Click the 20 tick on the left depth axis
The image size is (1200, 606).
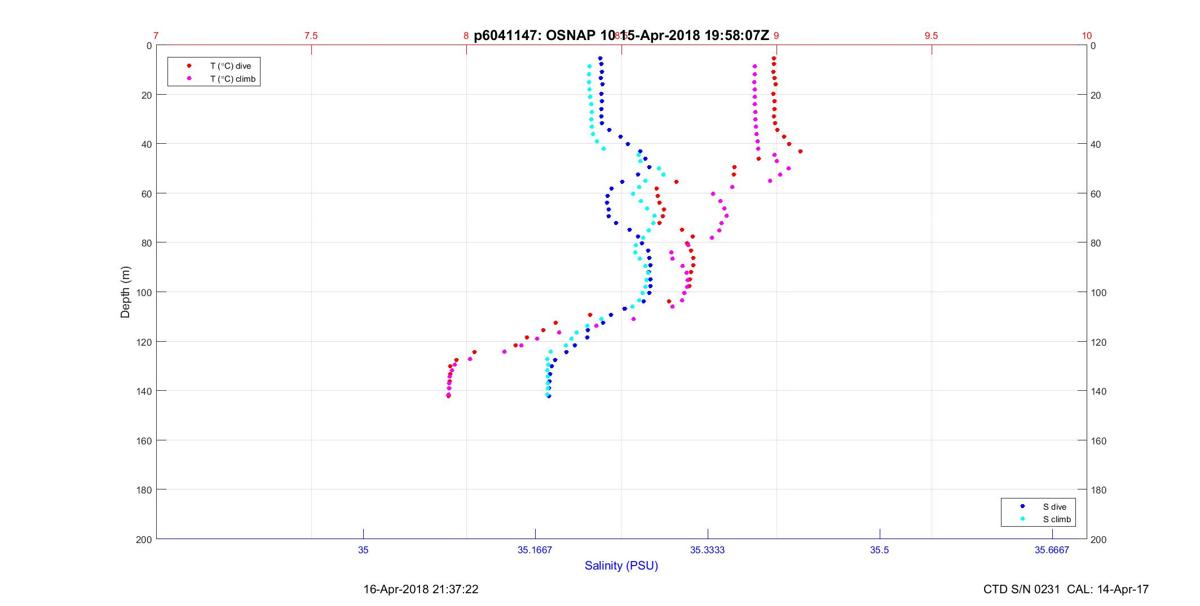pos(146,95)
